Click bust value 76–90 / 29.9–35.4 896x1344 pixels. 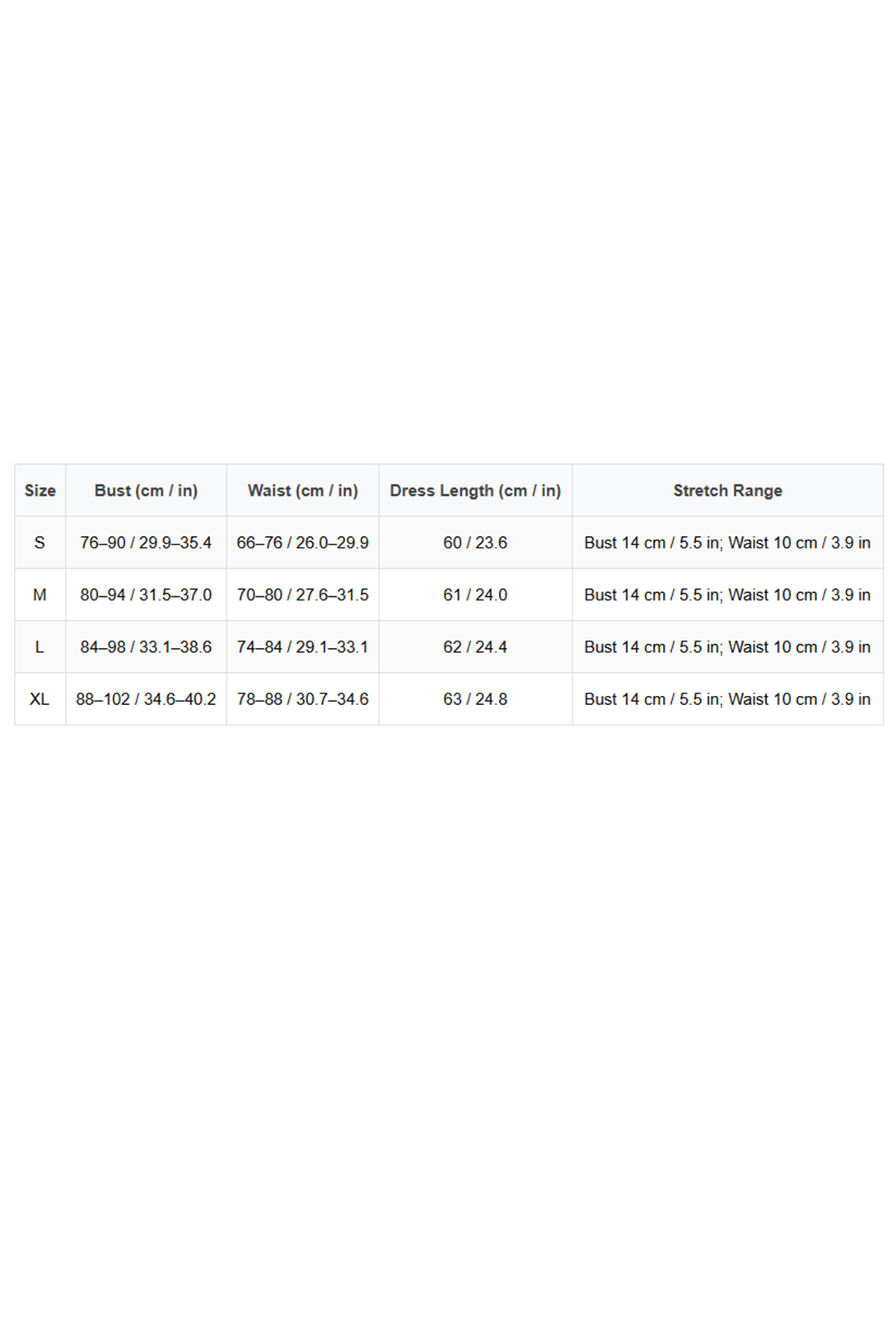(x=146, y=543)
